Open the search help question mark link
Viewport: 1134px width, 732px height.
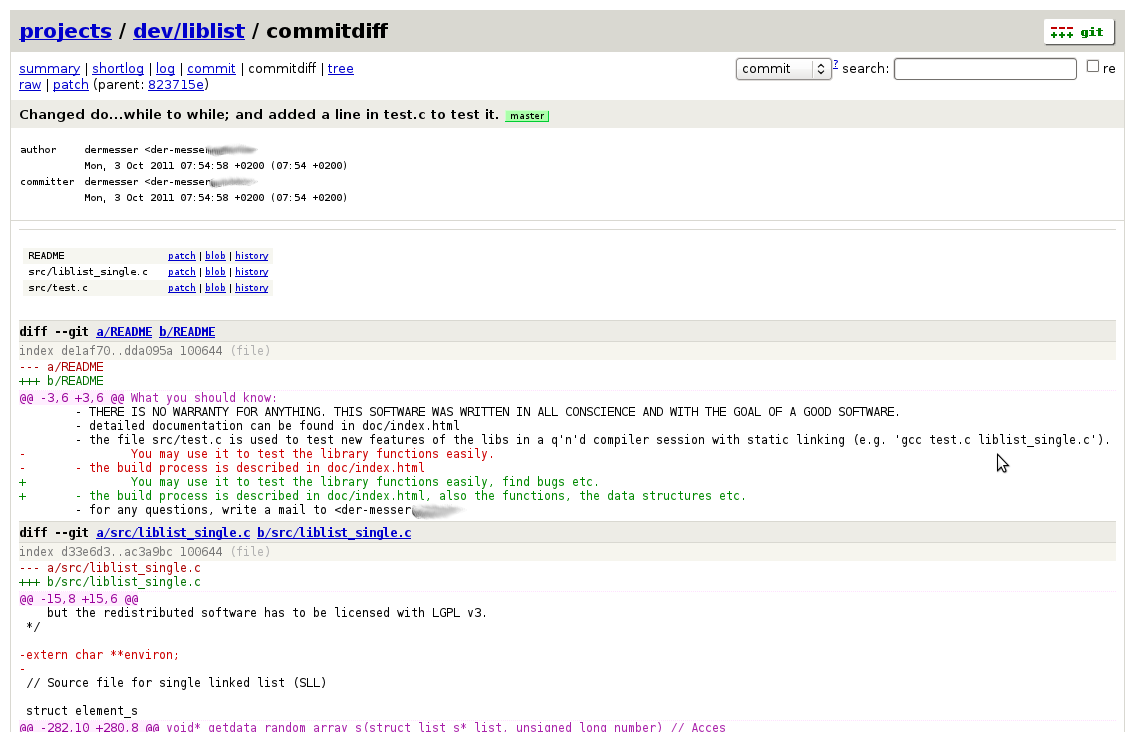click(x=836, y=64)
